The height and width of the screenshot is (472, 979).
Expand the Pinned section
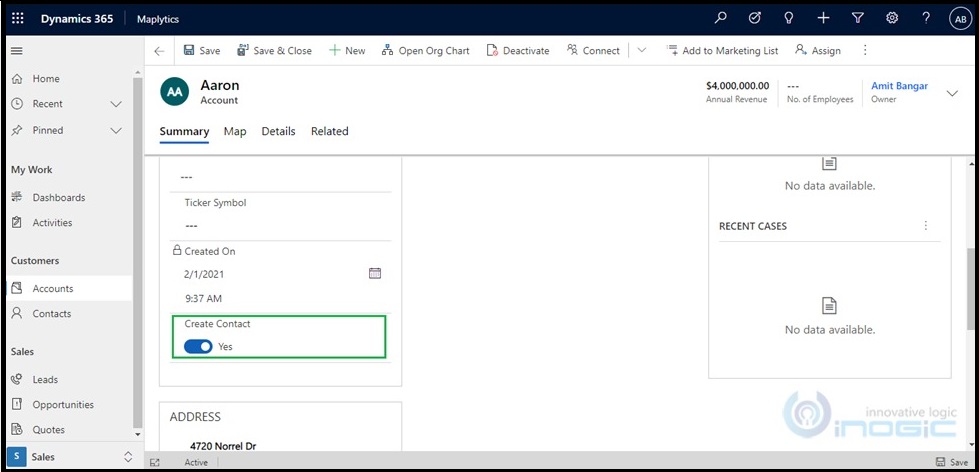click(116, 130)
